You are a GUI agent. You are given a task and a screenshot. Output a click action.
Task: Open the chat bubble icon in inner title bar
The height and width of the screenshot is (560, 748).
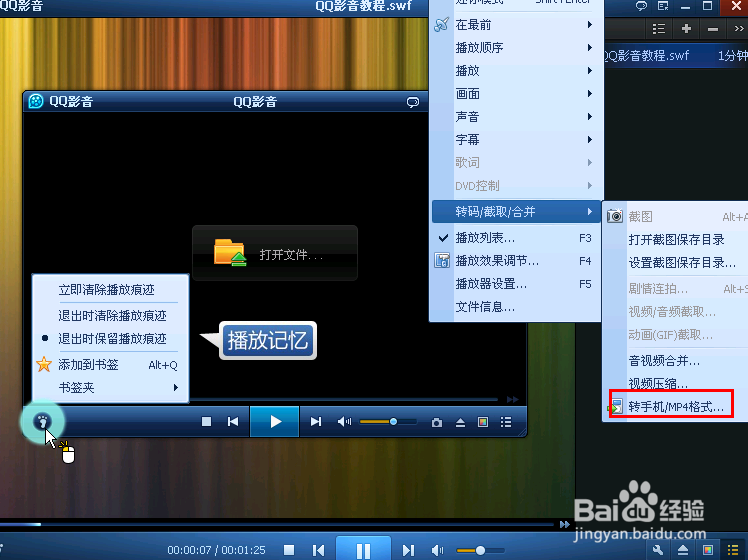(x=413, y=102)
